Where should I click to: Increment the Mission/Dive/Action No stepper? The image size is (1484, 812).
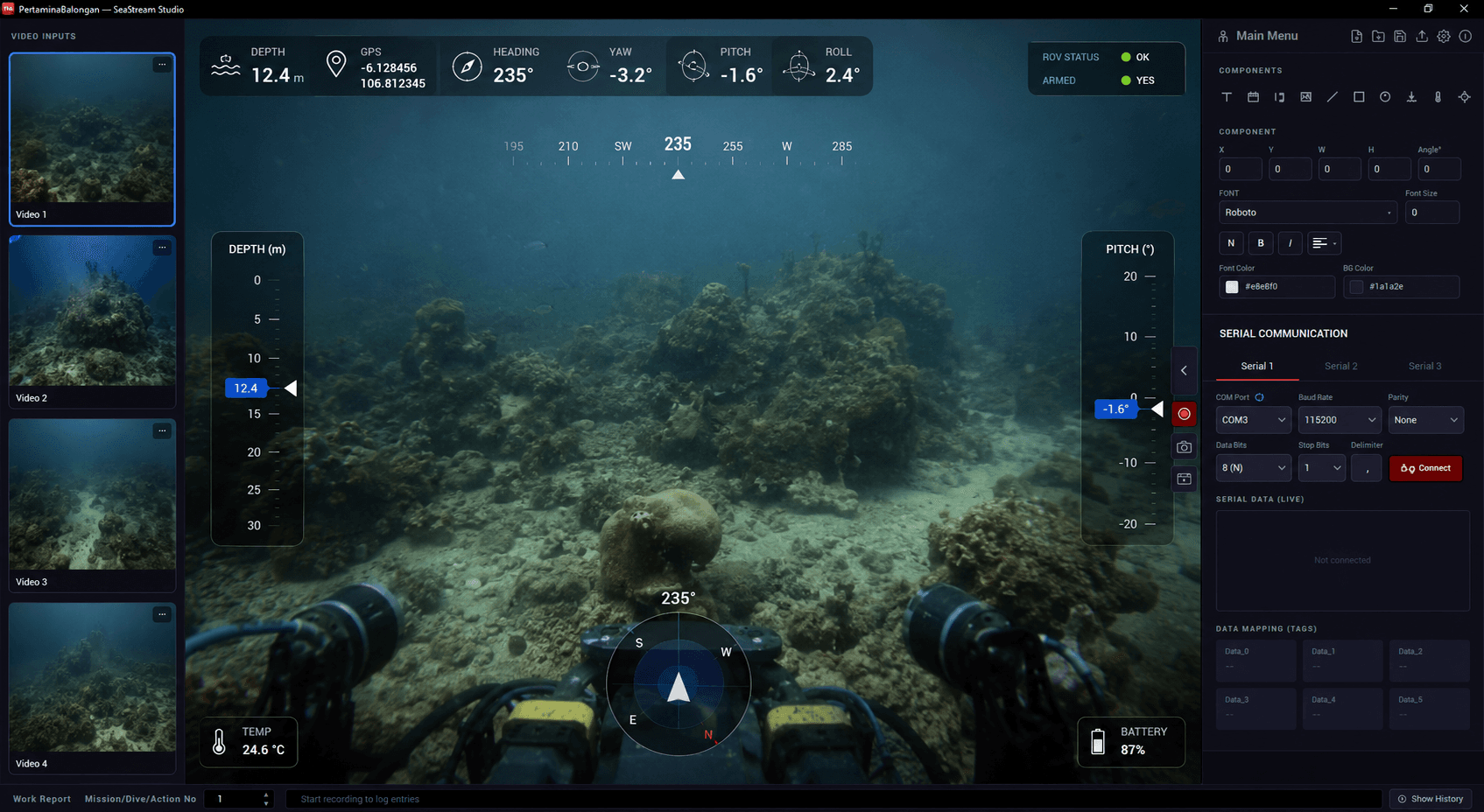(266, 794)
